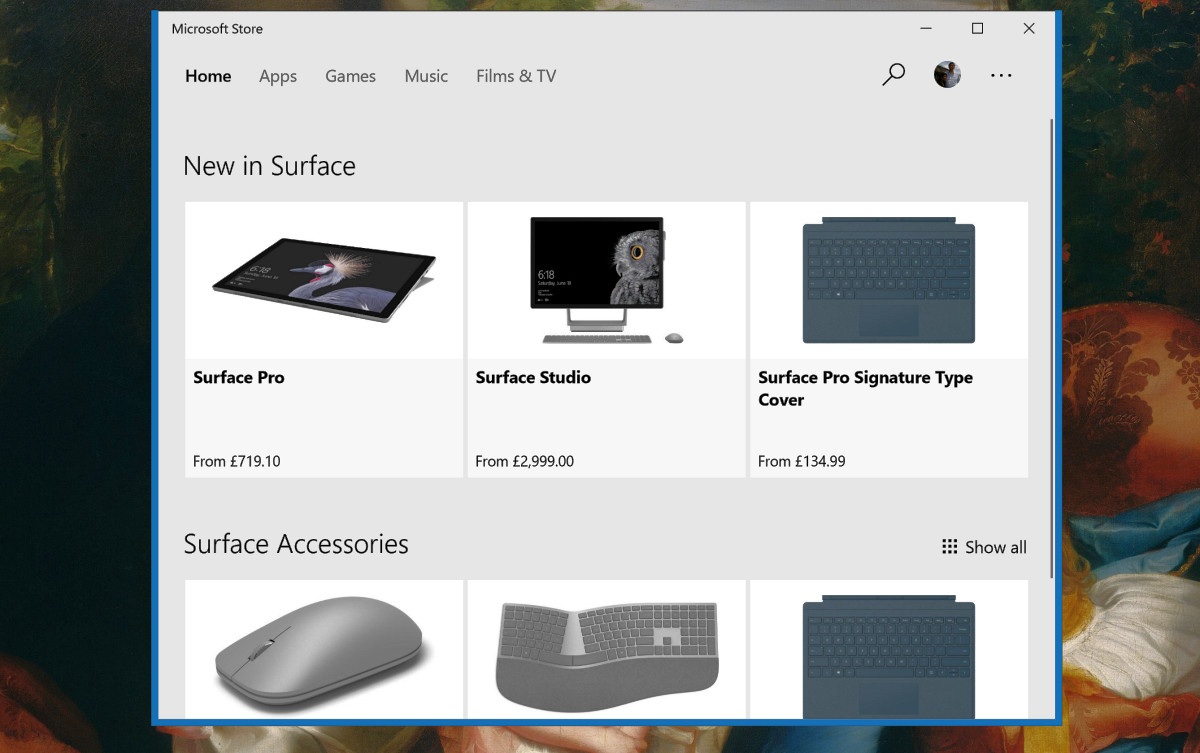Select the Films & TV tab
1200x753 pixels.
pyautogui.click(x=516, y=76)
